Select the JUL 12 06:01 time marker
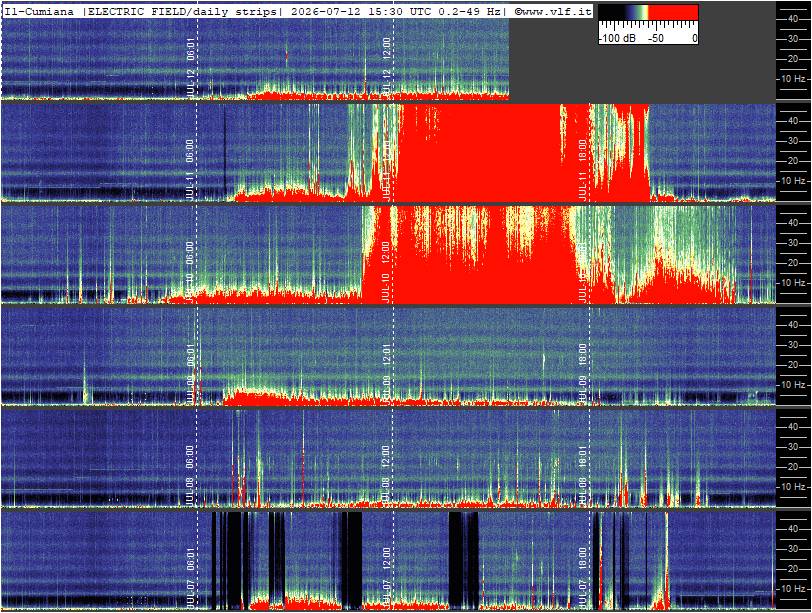Image resolution: width=812 pixels, height=613 pixels. (x=191, y=67)
